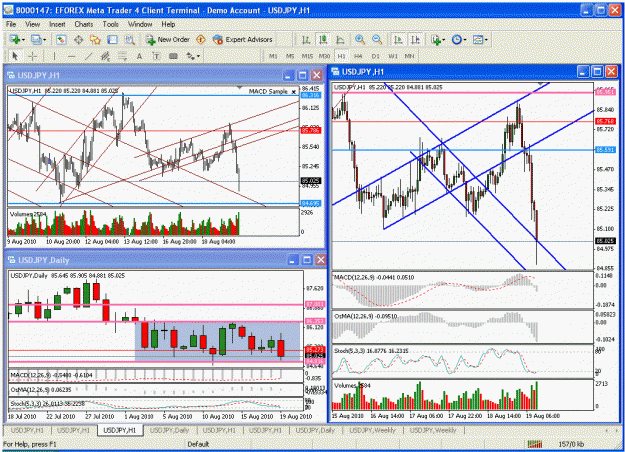Open the Window menu
625x452 pixels.
(140, 24)
